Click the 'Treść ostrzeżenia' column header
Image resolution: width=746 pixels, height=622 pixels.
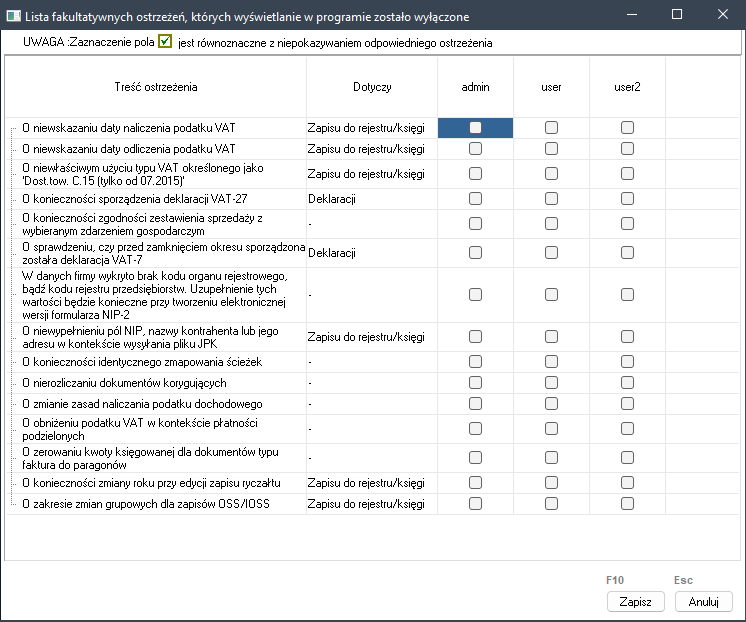[156, 87]
